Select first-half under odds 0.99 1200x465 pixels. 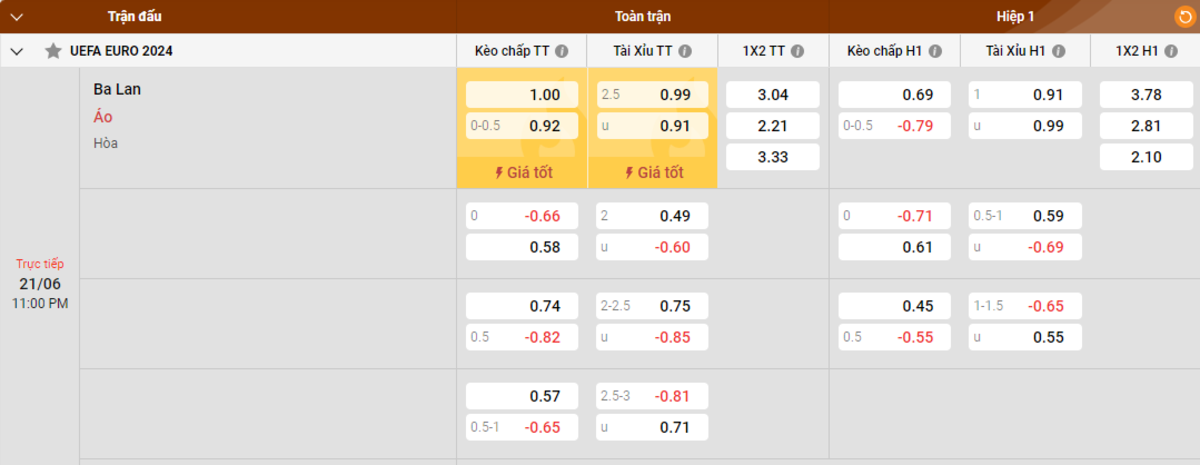coord(1026,126)
